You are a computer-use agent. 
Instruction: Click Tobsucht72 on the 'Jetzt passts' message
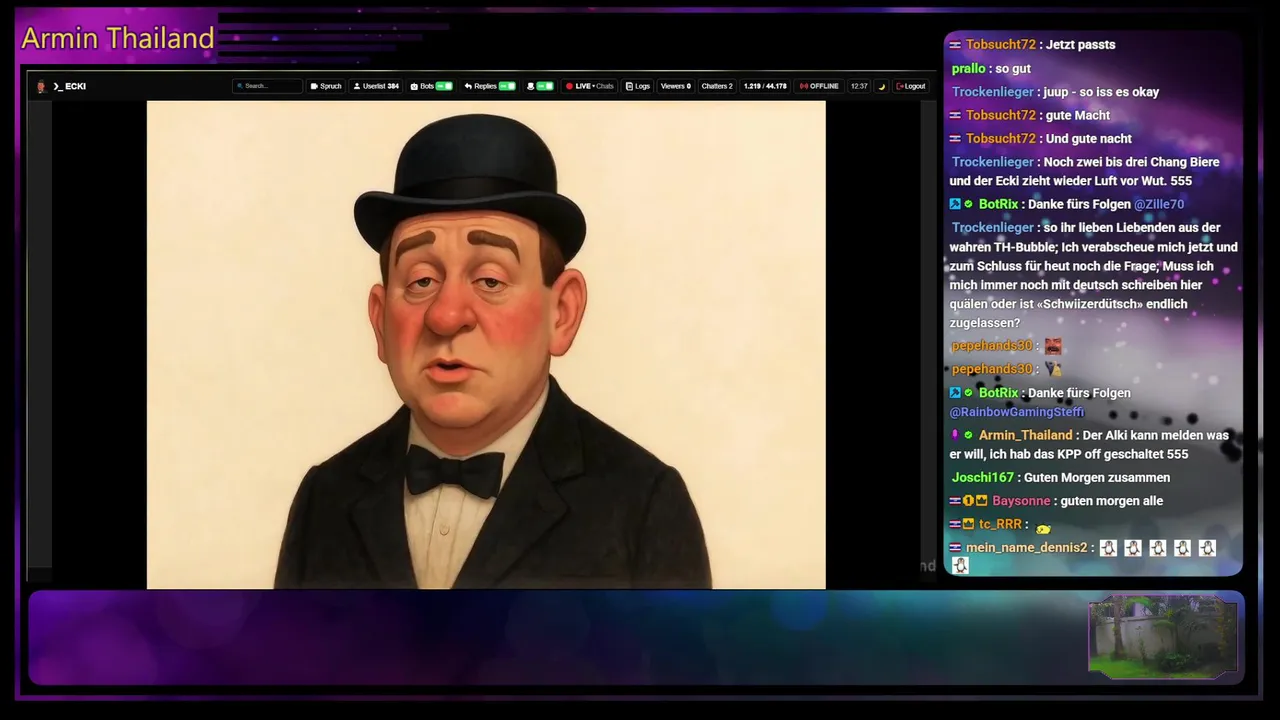click(x=1000, y=45)
